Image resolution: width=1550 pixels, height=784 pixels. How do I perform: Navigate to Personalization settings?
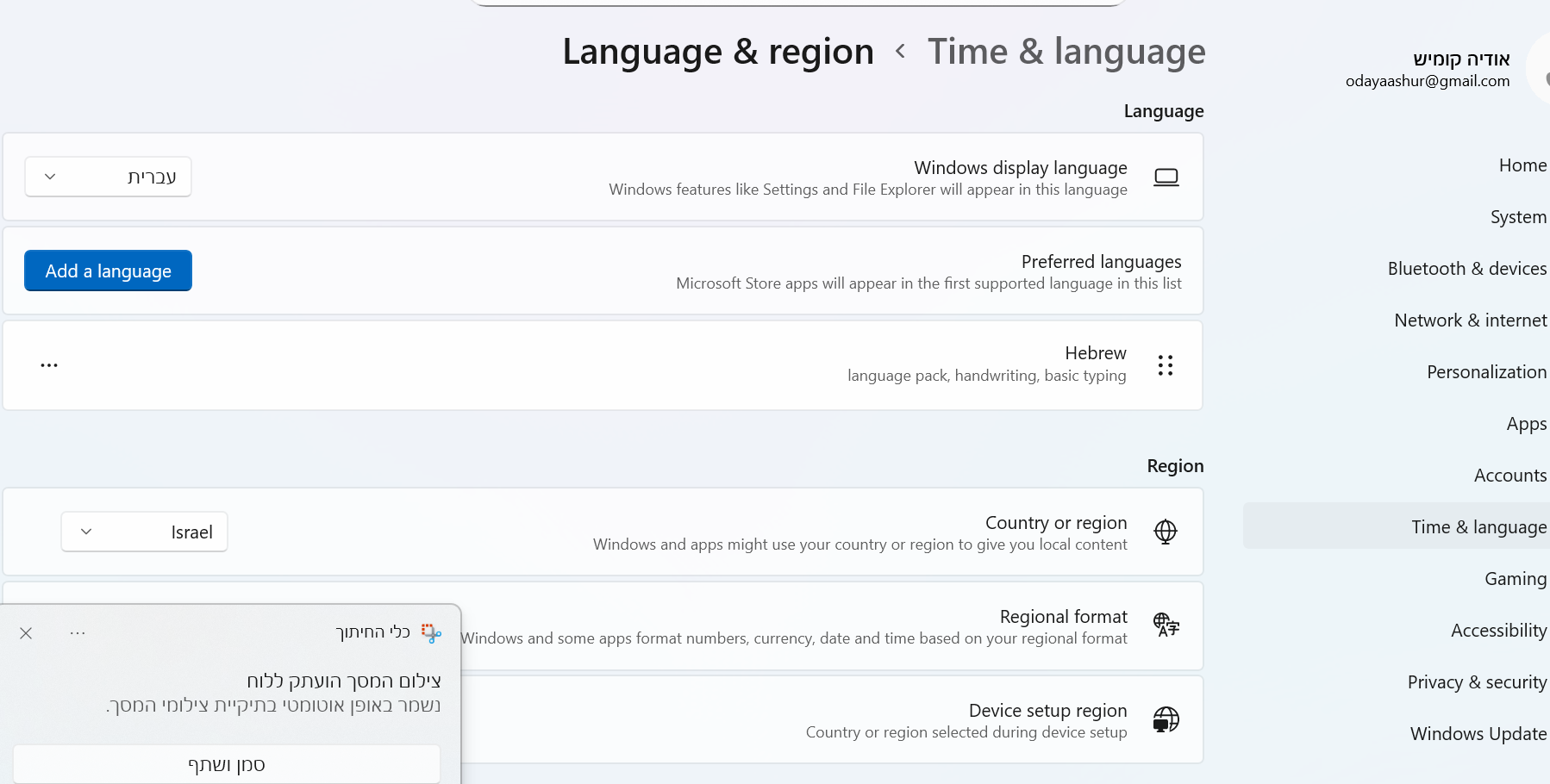(1486, 372)
